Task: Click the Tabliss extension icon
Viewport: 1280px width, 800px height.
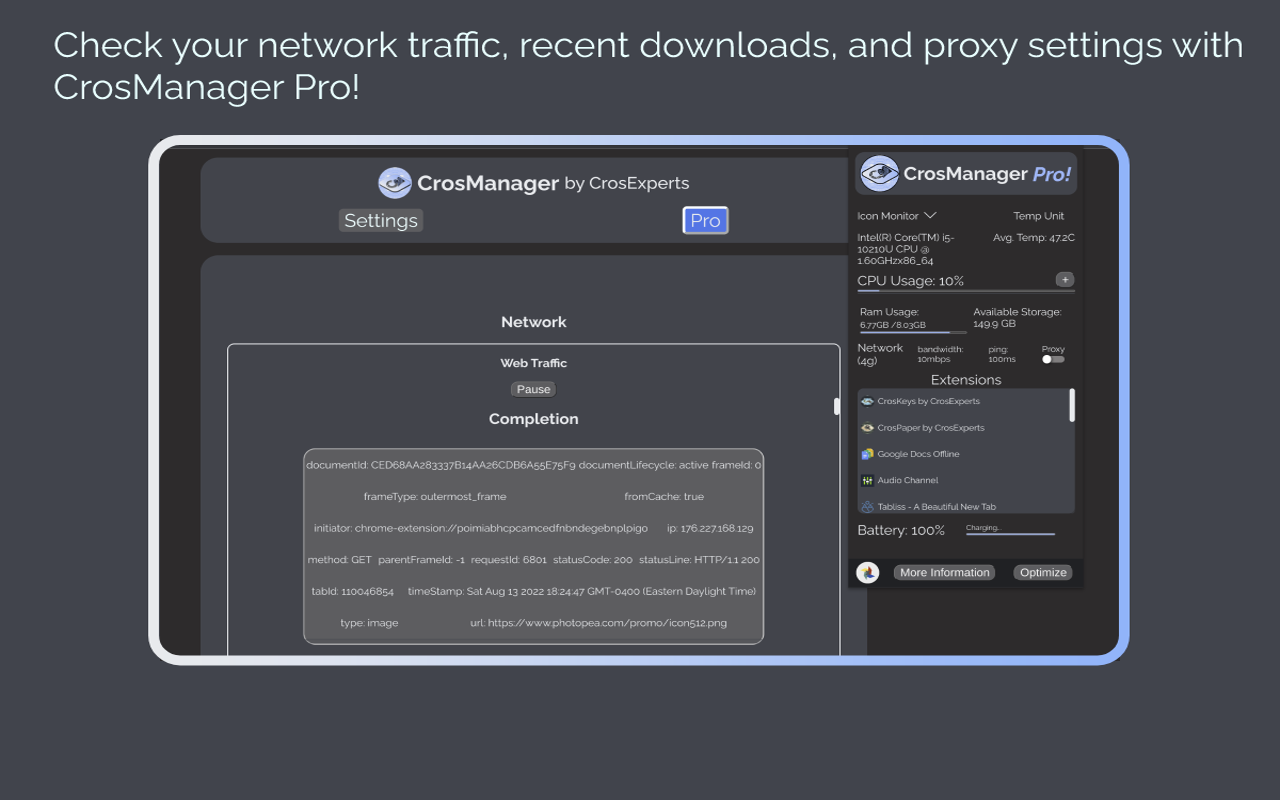Action: tap(867, 507)
